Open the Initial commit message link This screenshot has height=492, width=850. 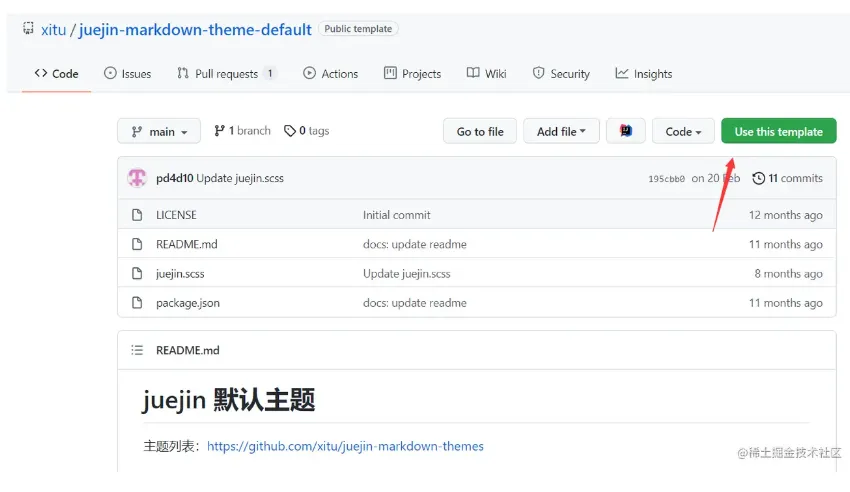point(397,215)
